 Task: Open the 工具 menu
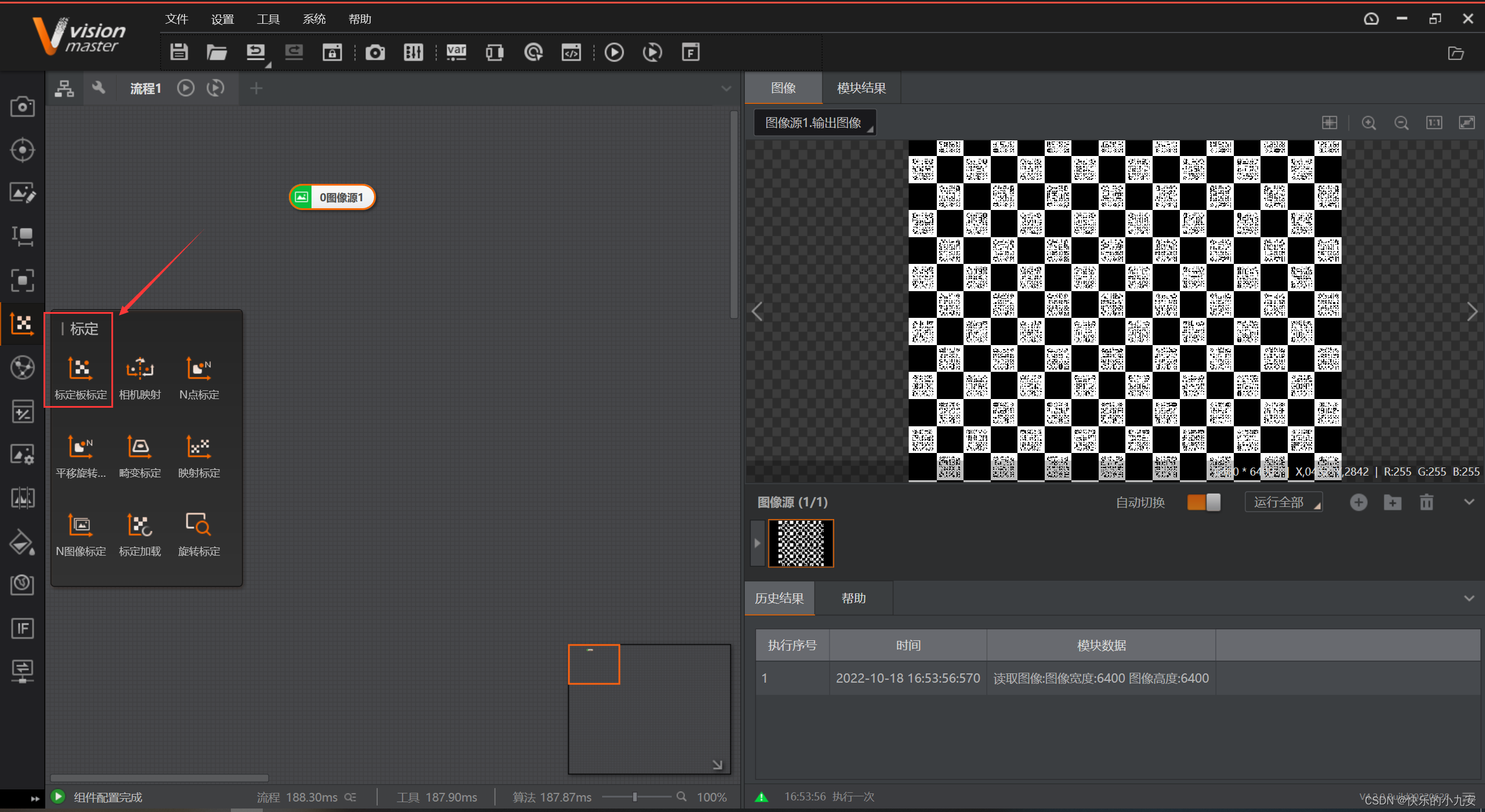268,19
